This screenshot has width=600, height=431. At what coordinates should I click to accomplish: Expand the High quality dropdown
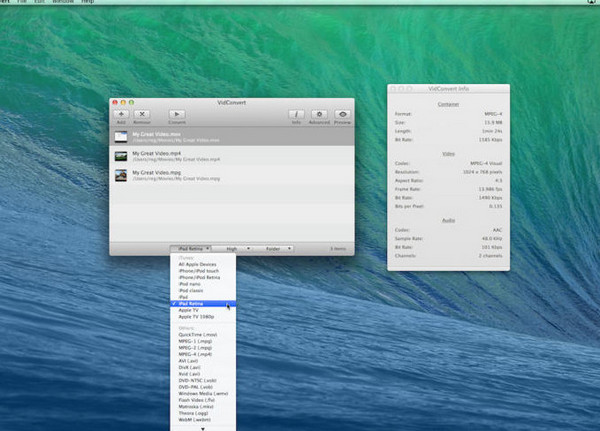tap(231, 248)
